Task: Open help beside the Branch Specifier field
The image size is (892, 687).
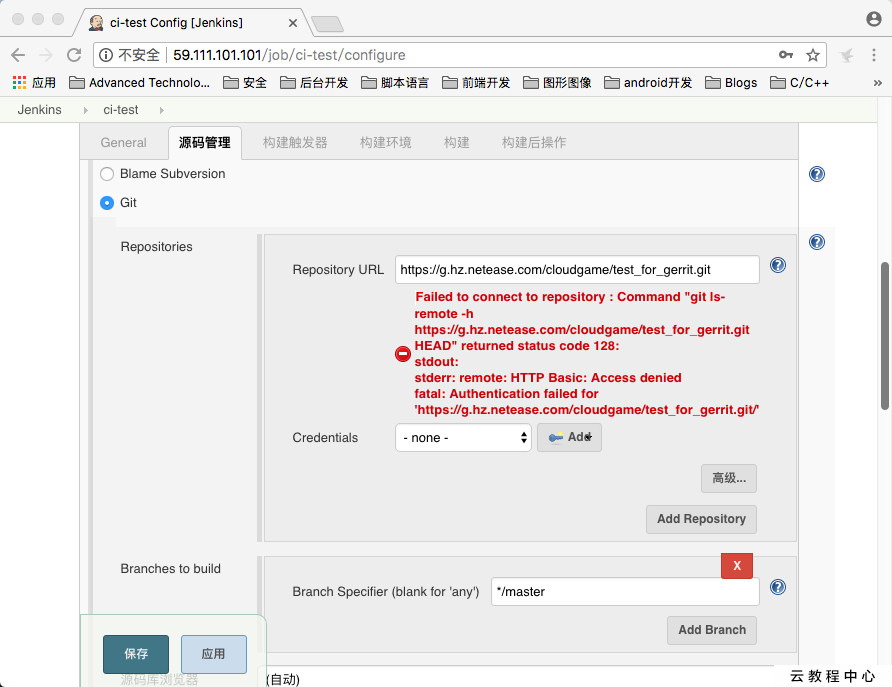Action: pos(777,587)
